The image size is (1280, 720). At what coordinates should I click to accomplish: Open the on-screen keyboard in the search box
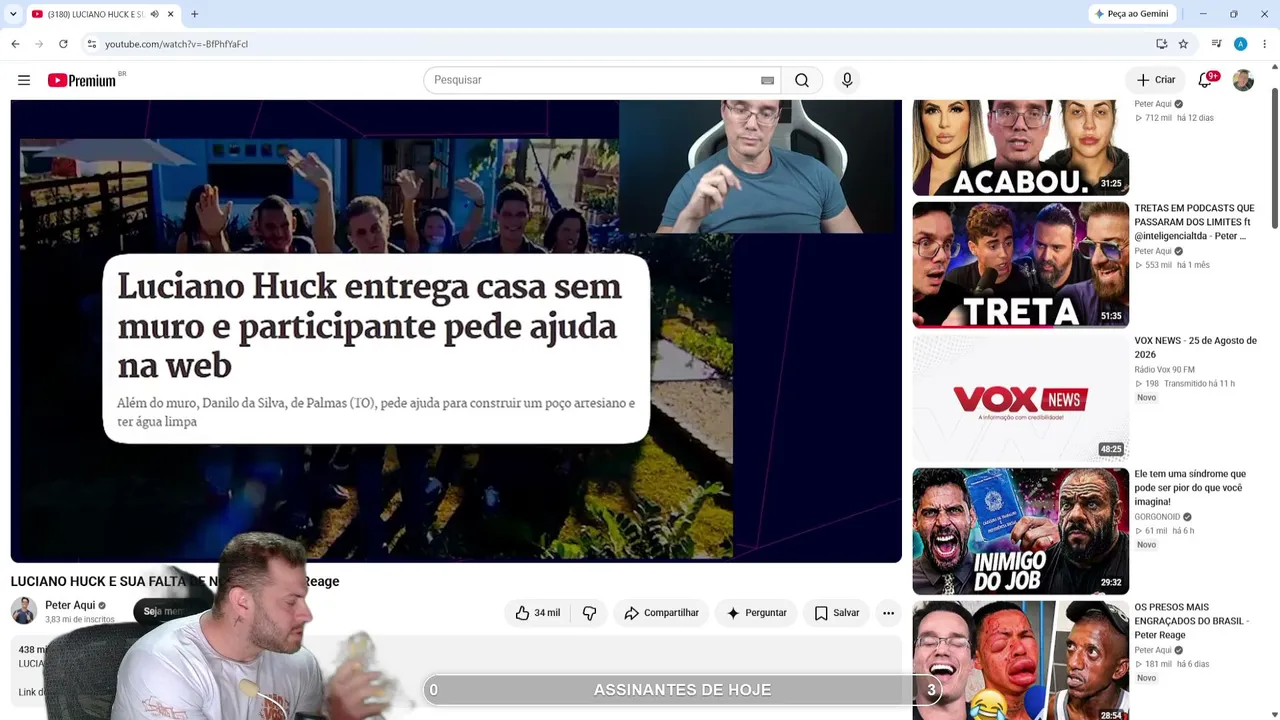pyautogui.click(x=767, y=80)
